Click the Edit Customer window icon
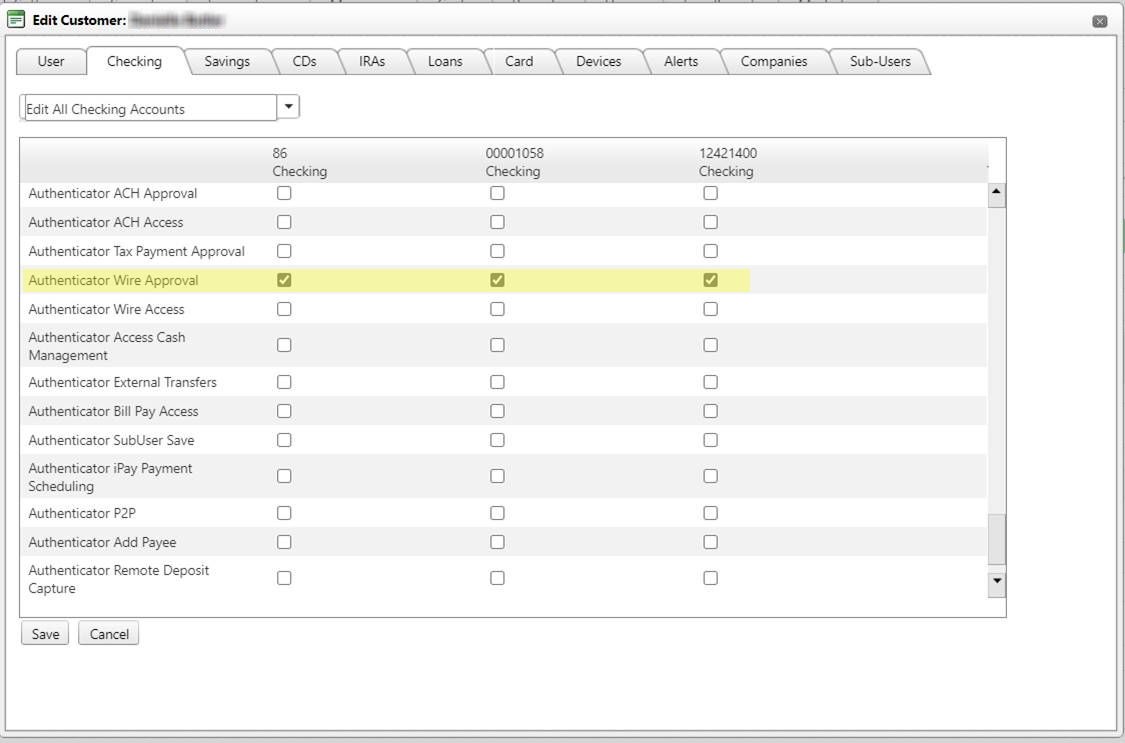Viewport: 1125px width, 743px height. [x=16, y=20]
